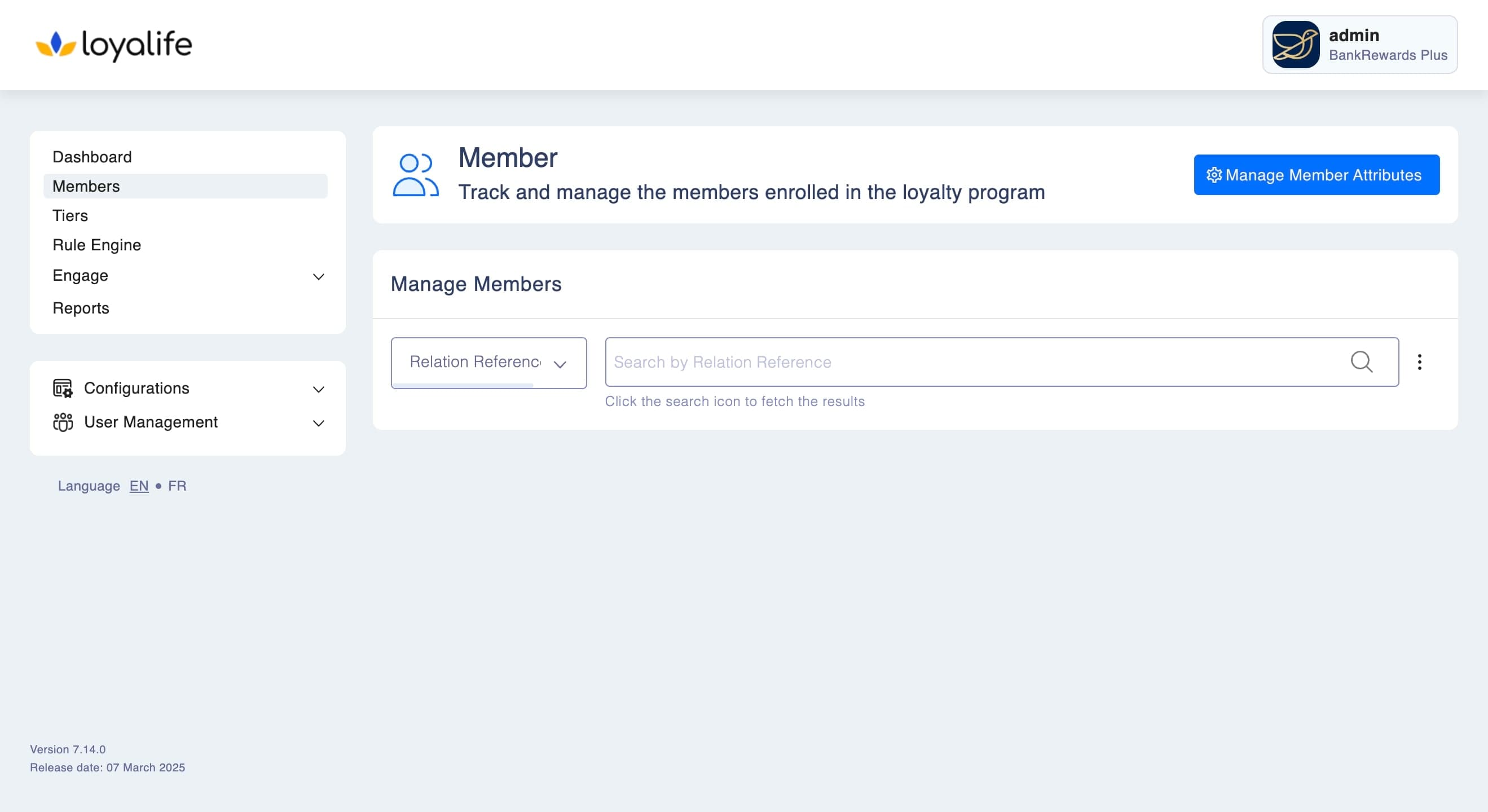Switch language to FR
Viewport: 1488px width, 812px height.
tap(177, 486)
